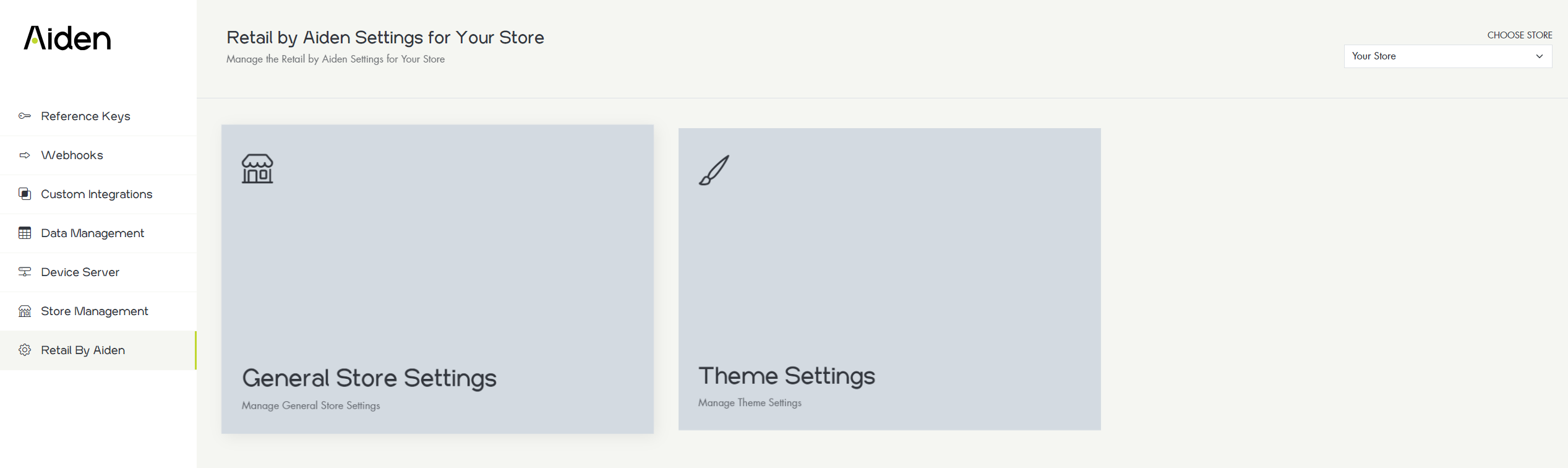The width and height of the screenshot is (1568, 468).
Task: Expand store list using the chevron arrow
Action: 1540,56
